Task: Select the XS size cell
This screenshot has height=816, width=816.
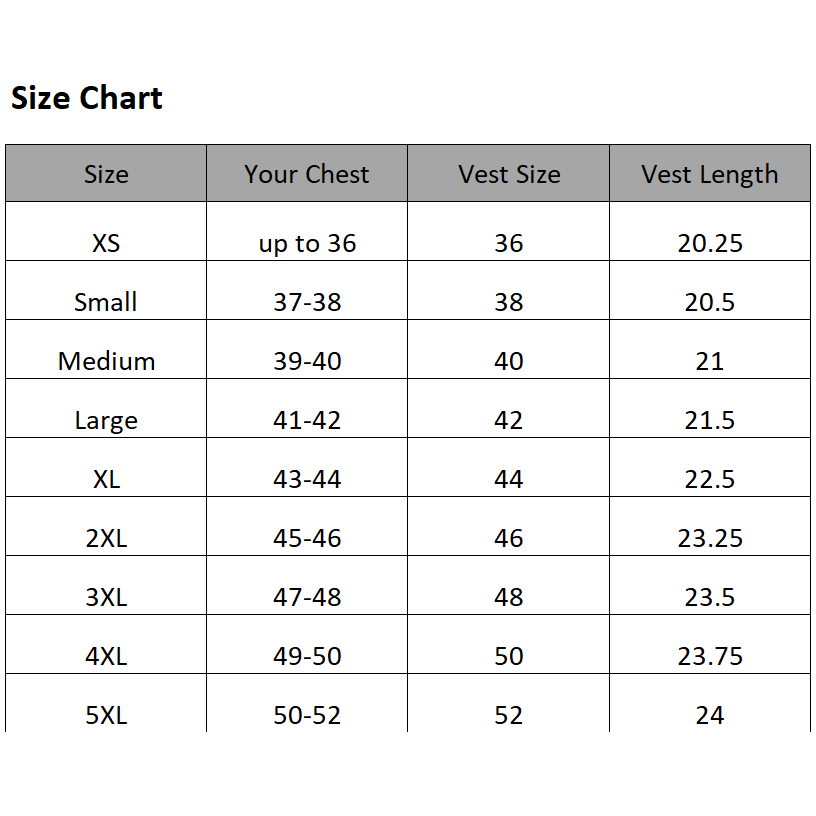Action: 106,243
